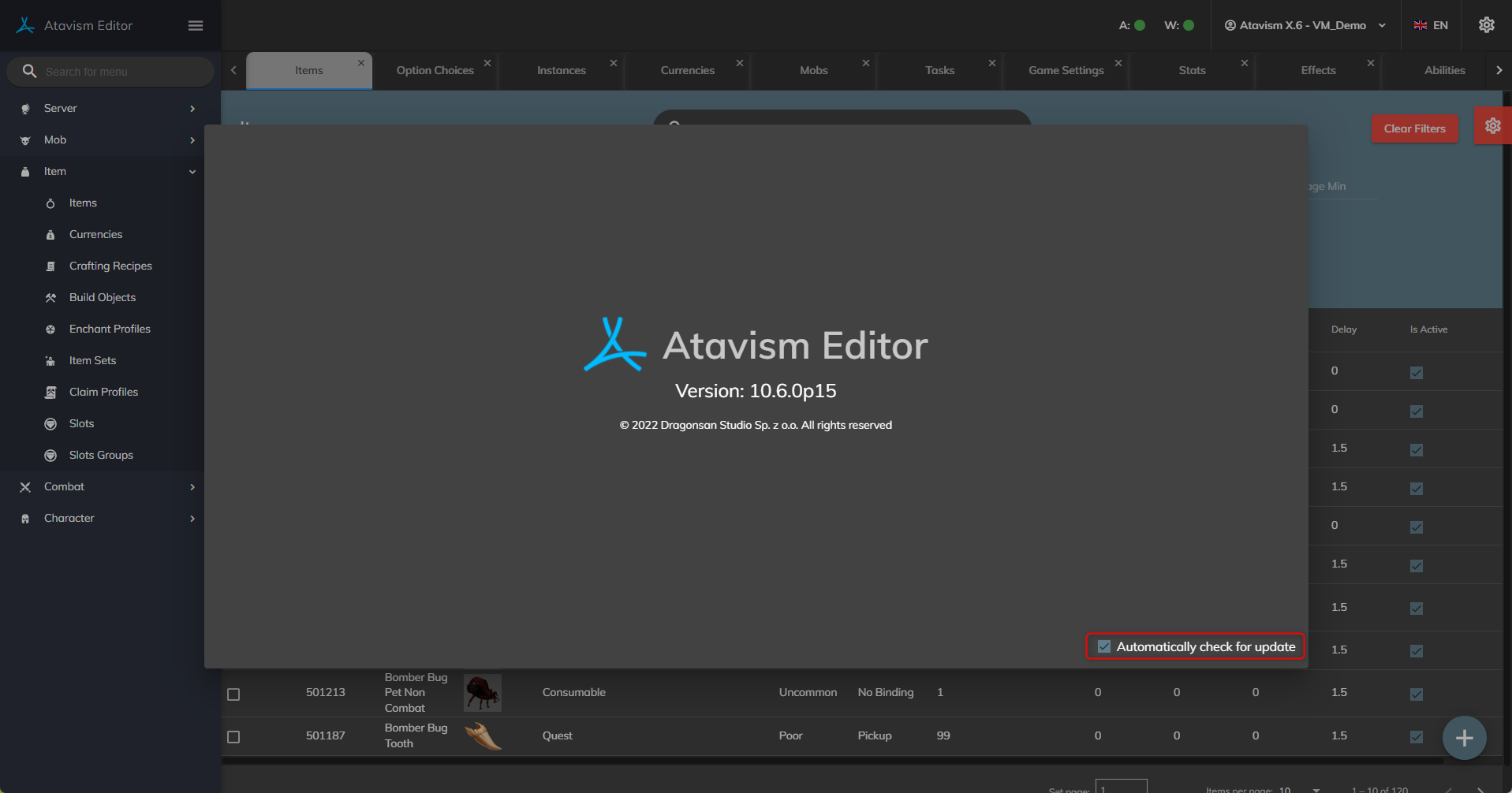The width and height of the screenshot is (1512, 793).
Task: Select the row checkbox for item 501213
Action: tap(233, 694)
